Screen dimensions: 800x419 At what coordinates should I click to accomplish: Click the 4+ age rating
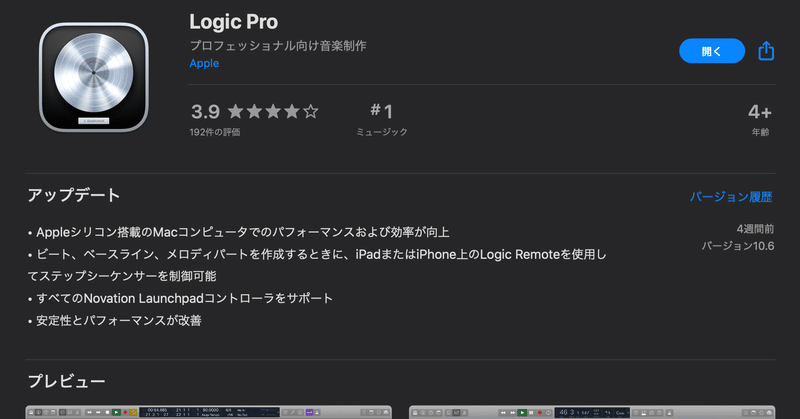[x=760, y=112]
